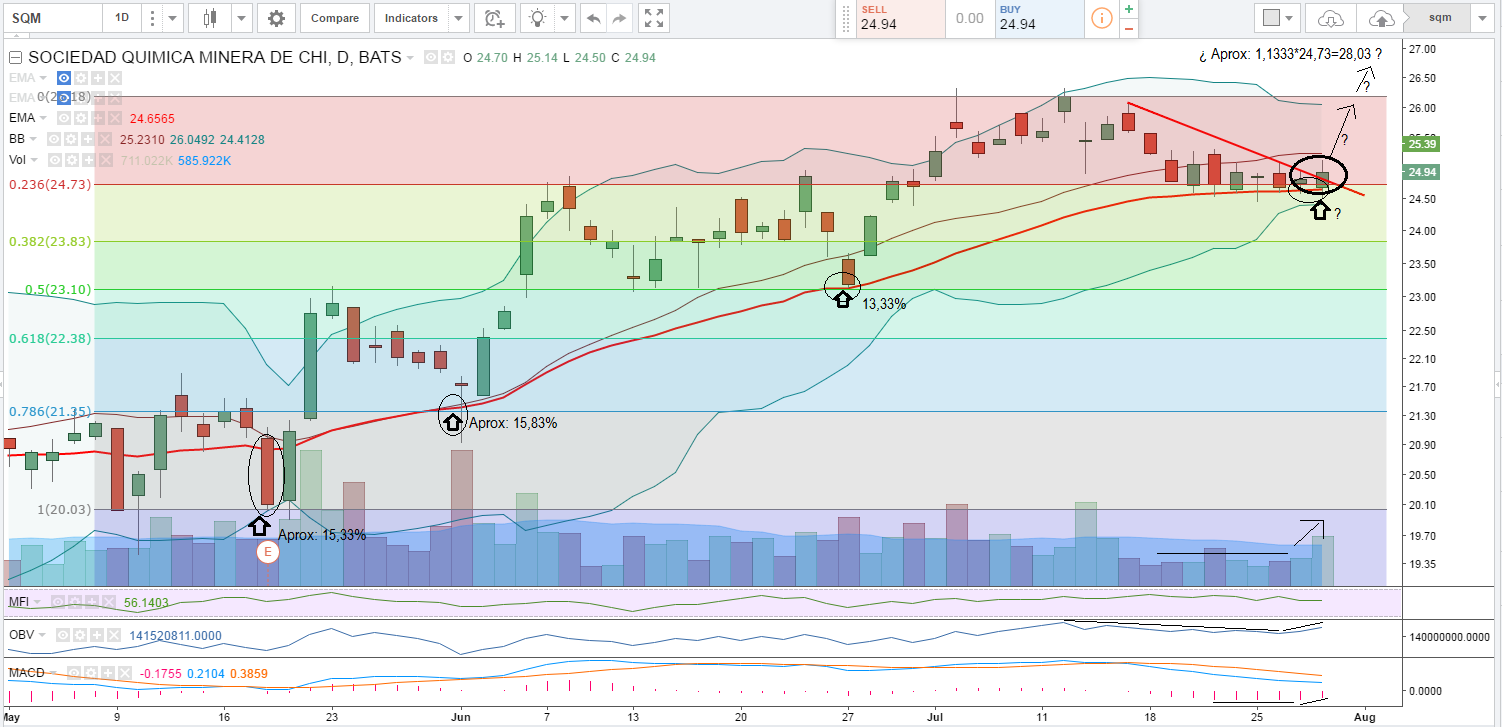Click the 25.39 green price label on axis
This screenshot has width=1502, height=727.
pos(1422,145)
